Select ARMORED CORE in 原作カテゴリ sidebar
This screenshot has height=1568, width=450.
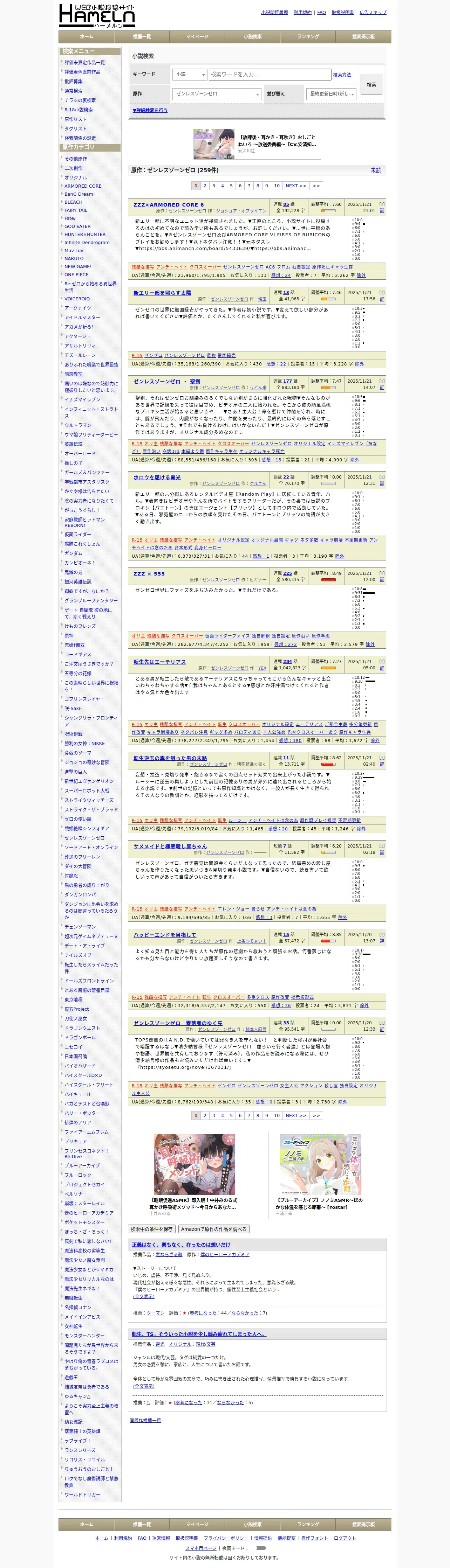click(x=83, y=186)
